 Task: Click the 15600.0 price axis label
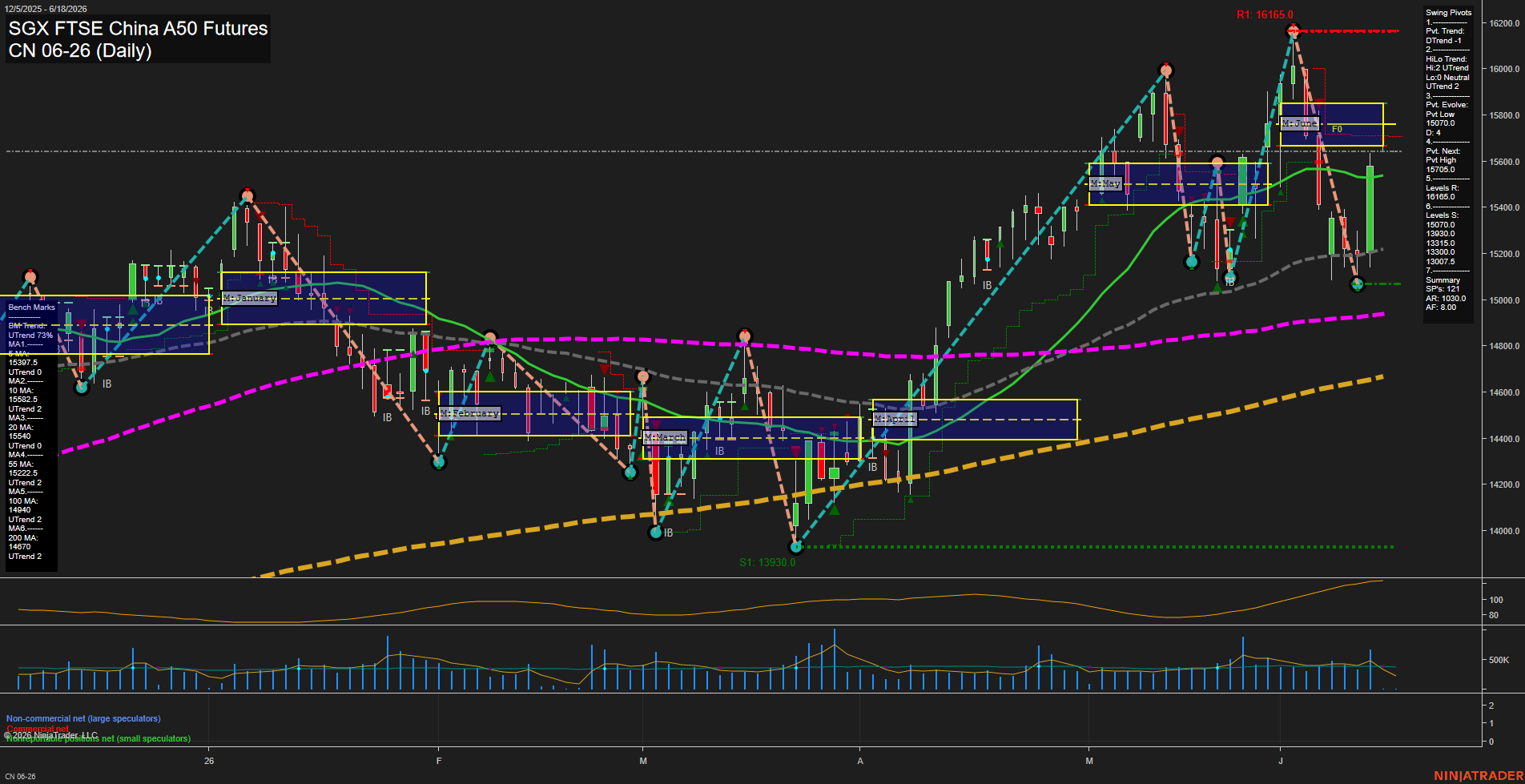[x=1504, y=162]
